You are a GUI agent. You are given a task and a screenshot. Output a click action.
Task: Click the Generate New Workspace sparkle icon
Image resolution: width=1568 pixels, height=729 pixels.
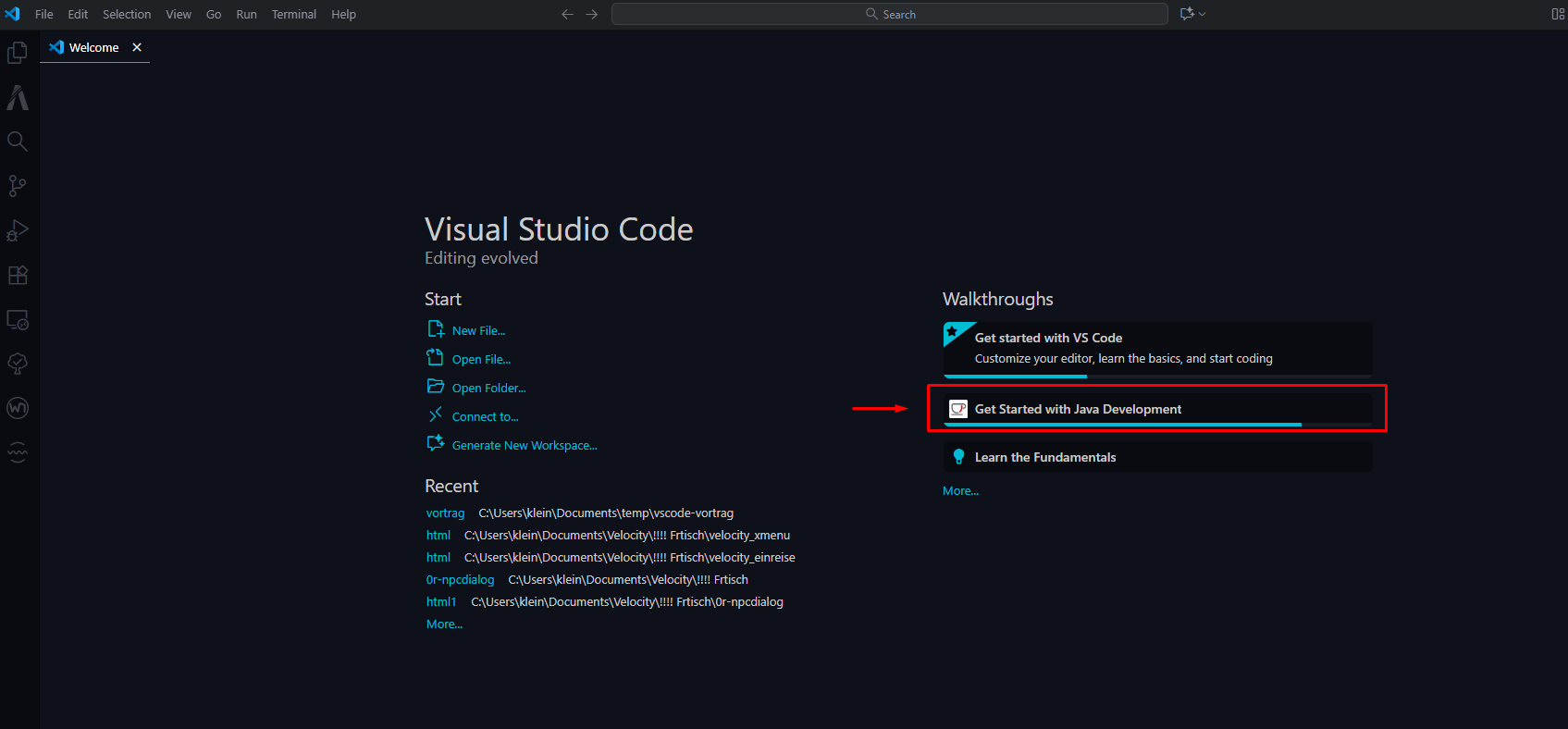(x=436, y=443)
